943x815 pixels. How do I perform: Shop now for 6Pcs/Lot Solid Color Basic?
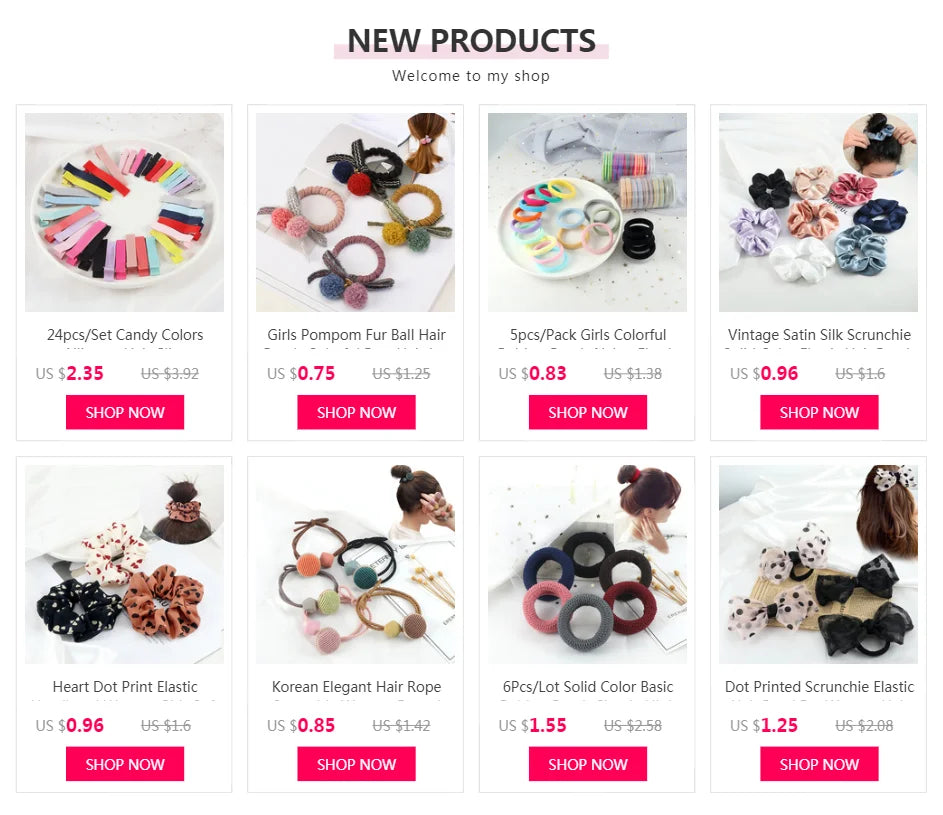(588, 764)
